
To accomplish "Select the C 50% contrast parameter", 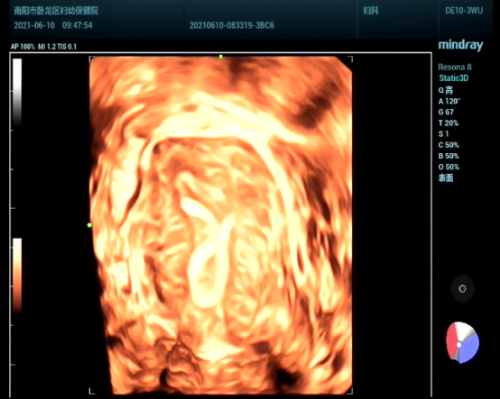I will pos(449,145).
